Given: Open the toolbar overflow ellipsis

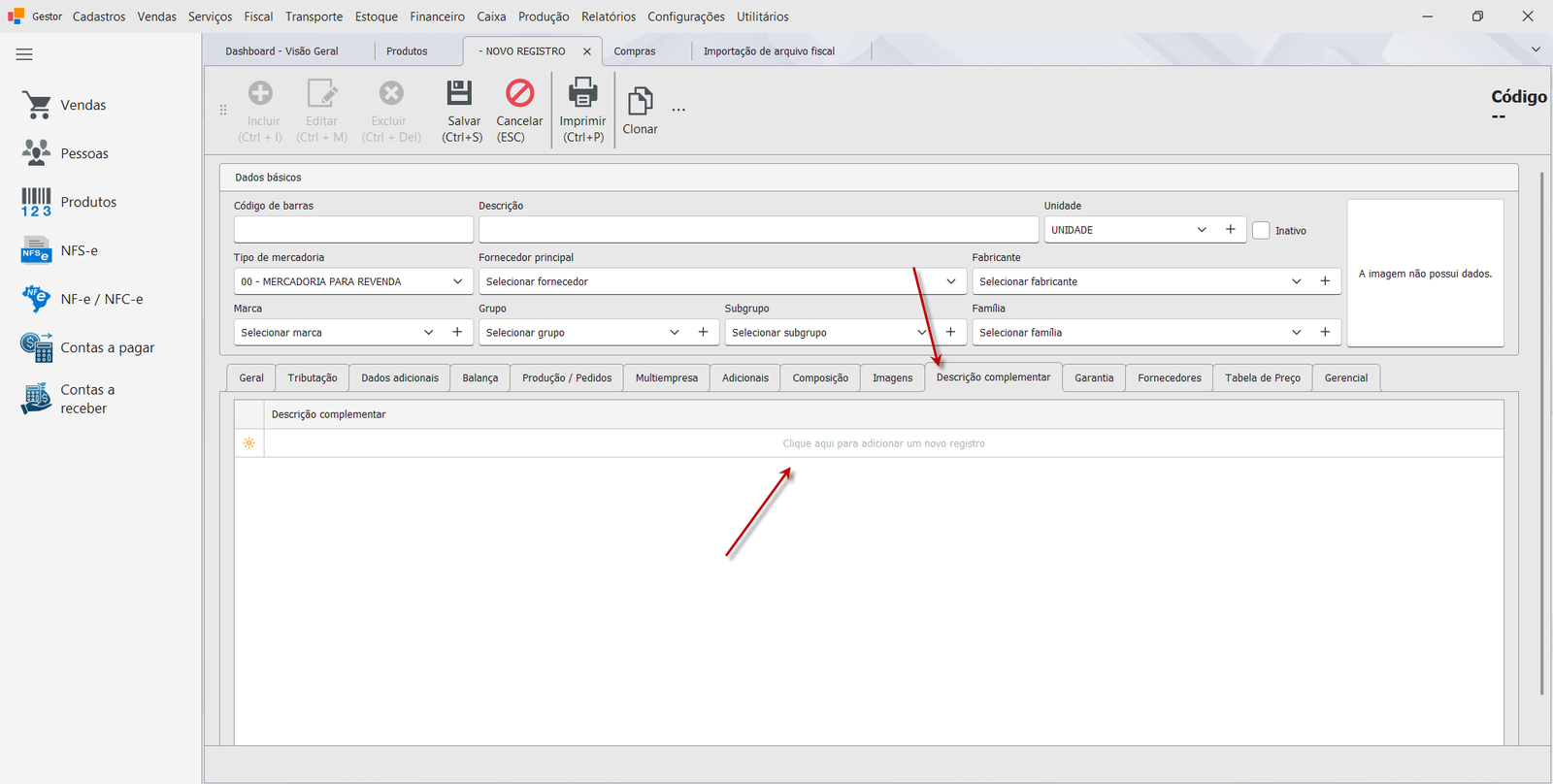Looking at the screenshot, I should 678,110.
